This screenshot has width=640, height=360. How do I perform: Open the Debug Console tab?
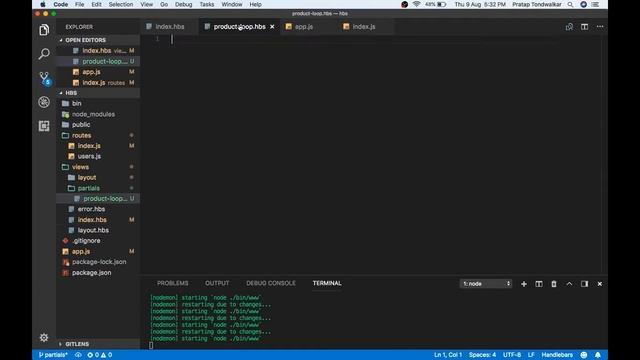pyautogui.click(x=271, y=283)
